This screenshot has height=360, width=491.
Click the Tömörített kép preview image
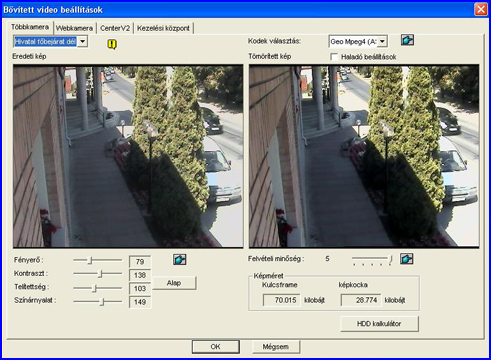pos(364,156)
